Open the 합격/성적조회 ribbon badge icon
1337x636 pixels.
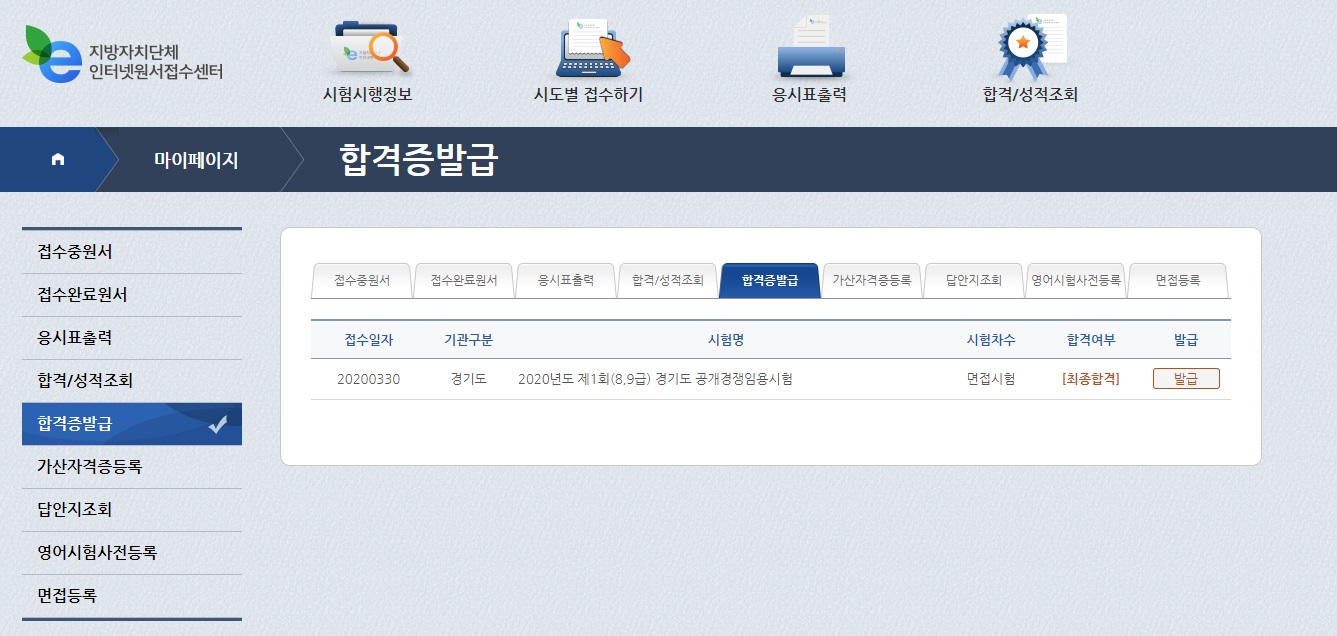pyautogui.click(x=1030, y=48)
